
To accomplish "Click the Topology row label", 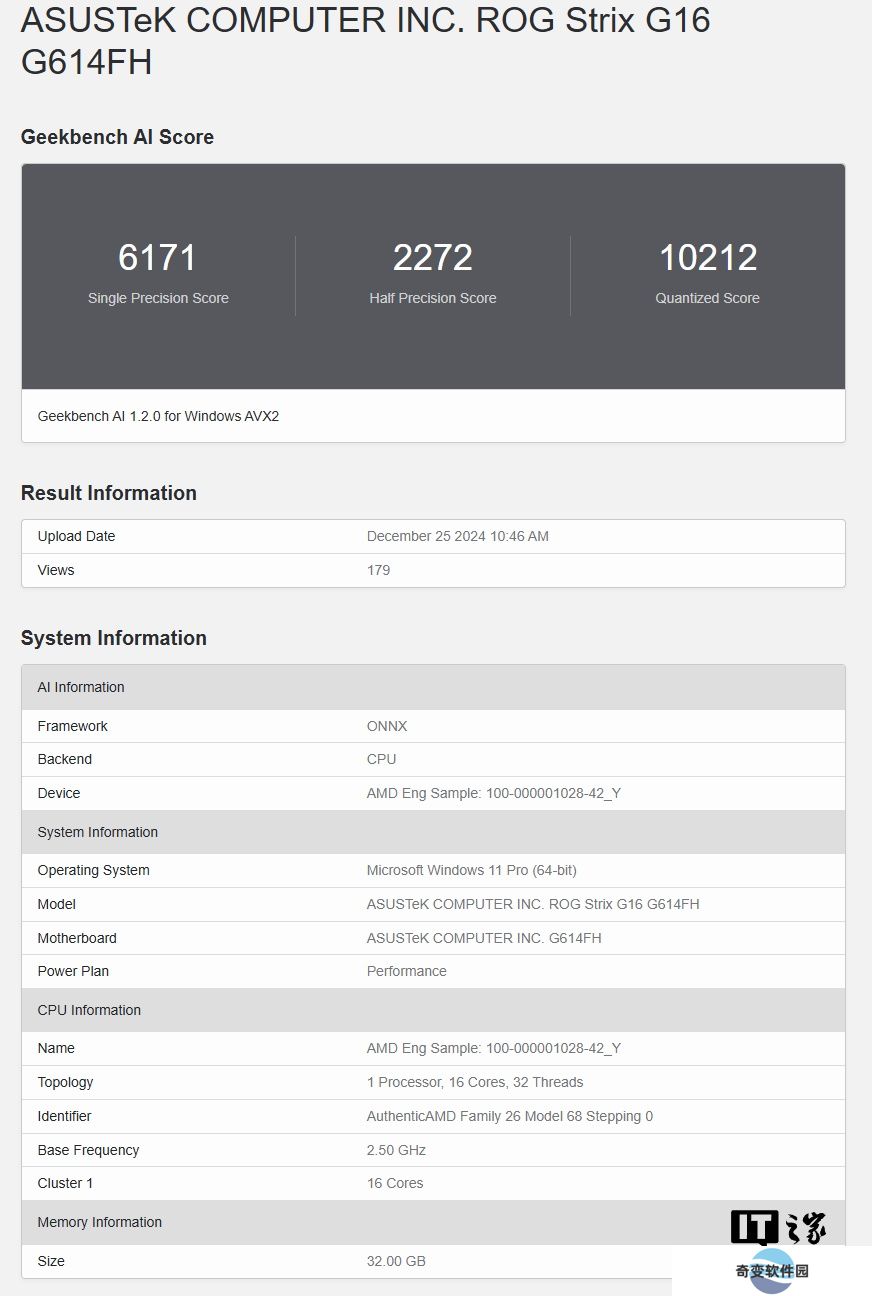I will click(x=65, y=1082).
